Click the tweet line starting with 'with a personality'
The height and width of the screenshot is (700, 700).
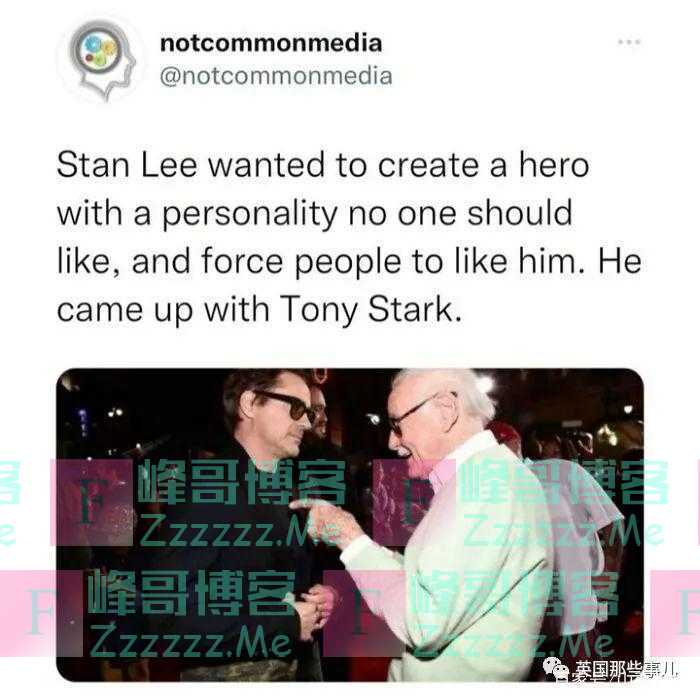pyautogui.click(x=314, y=213)
